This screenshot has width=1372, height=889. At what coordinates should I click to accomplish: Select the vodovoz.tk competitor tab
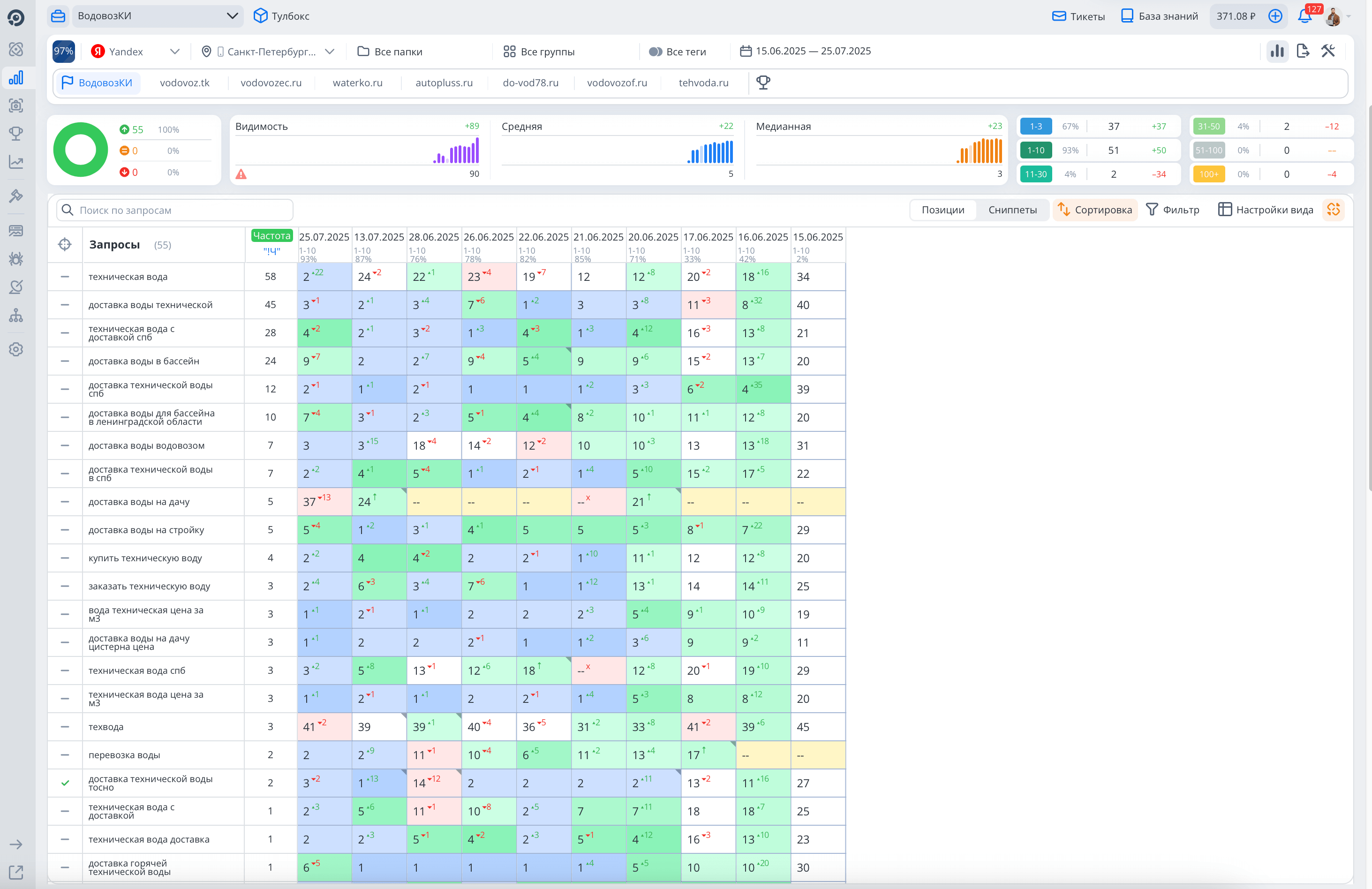pyautogui.click(x=184, y=83)
